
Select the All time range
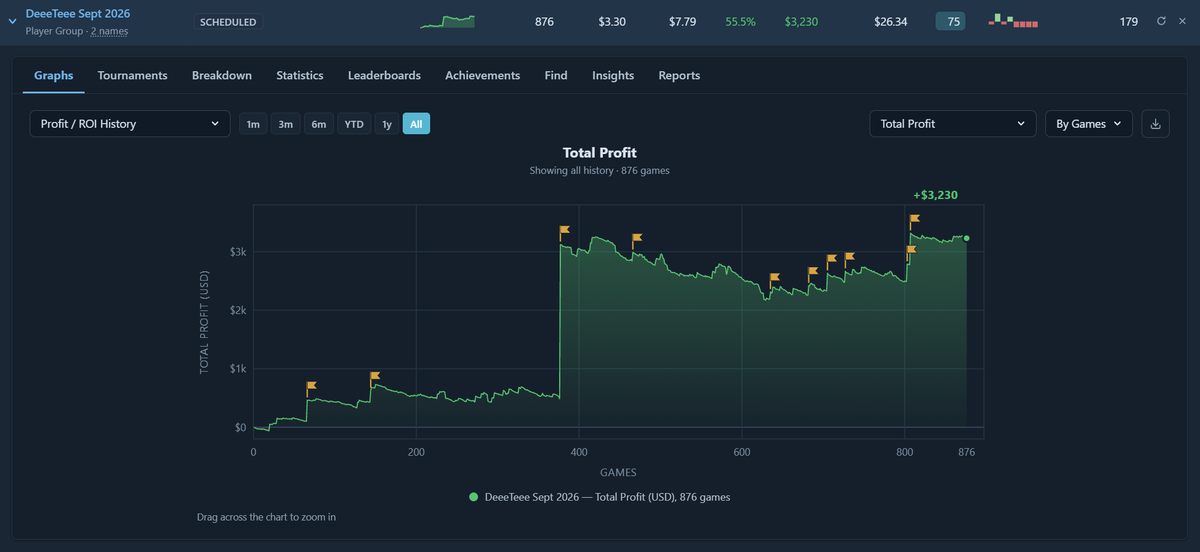click(416, 124)
